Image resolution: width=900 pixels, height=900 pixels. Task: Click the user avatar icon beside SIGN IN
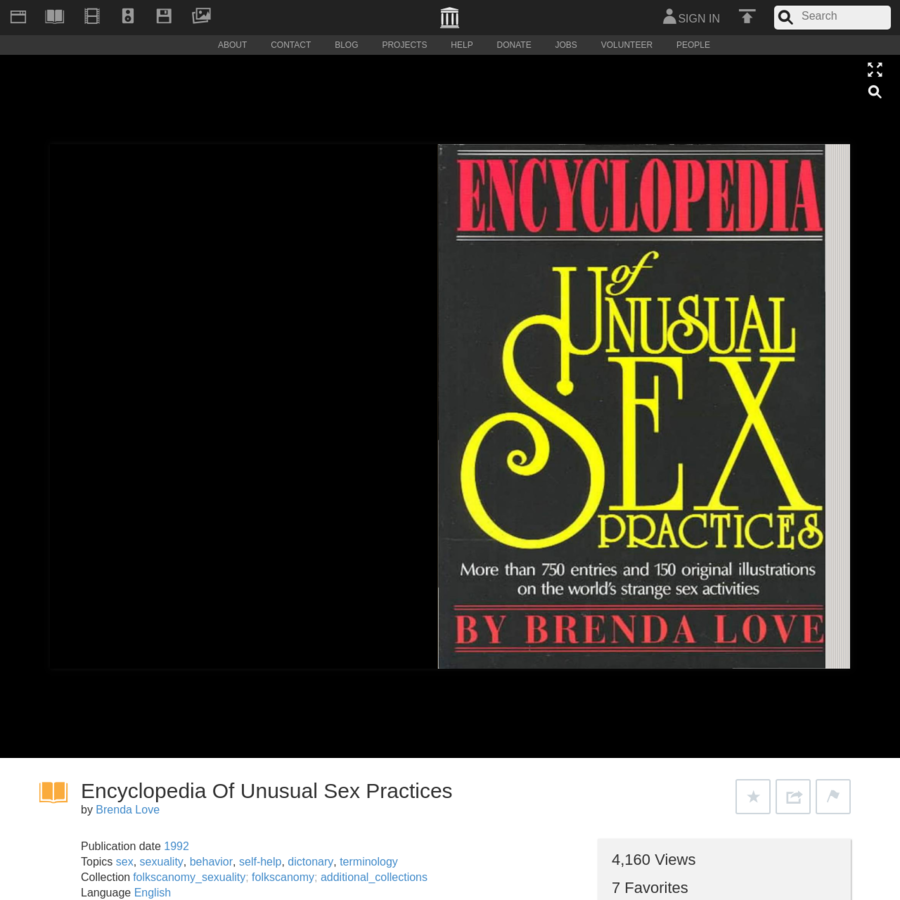pyautogui.click(x=669, y=16)
